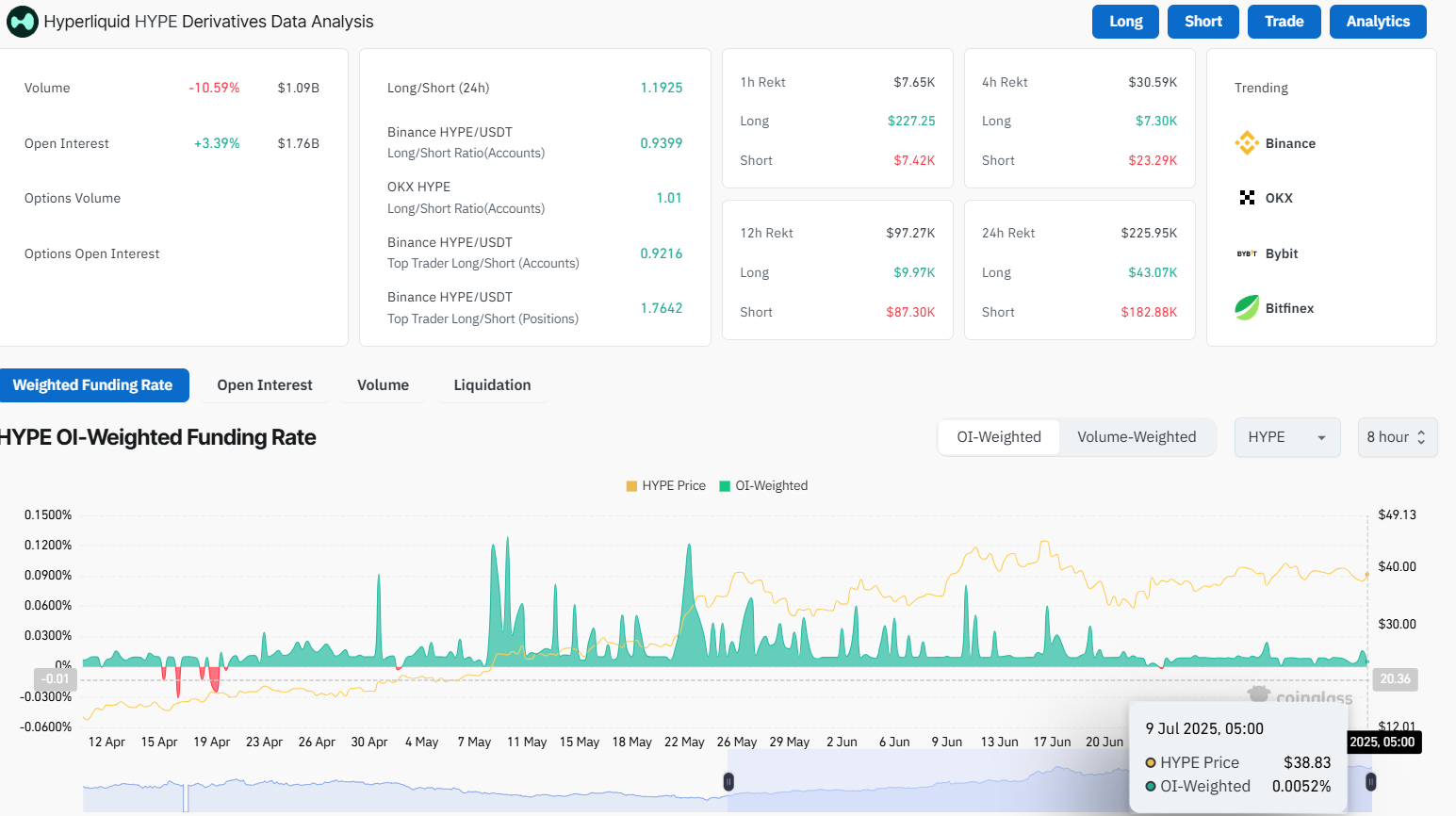Viewport: 1456px width, 816px height.
Task: Click the 24h Rekt value $225.95K
Action: point(1149,233)
